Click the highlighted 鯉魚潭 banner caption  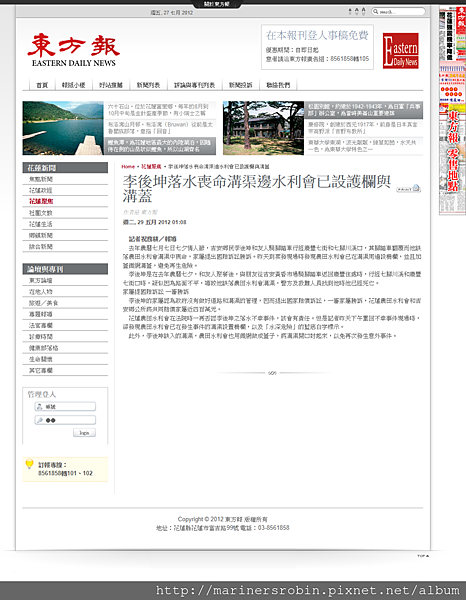(x=160, y=146)
